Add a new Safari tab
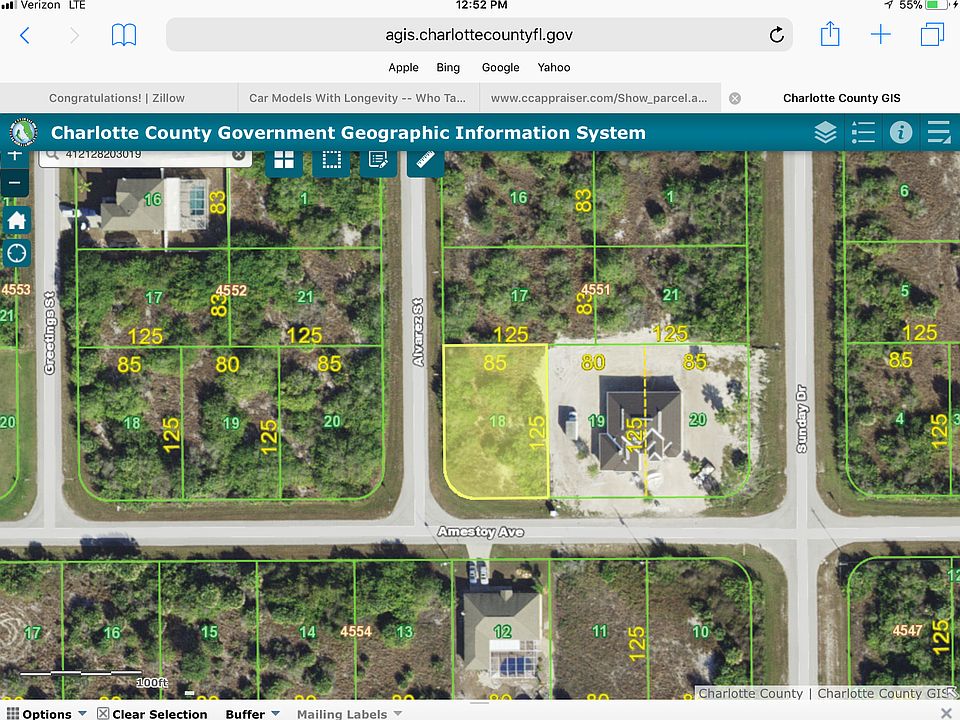The image size is (960, 720). 880,34
